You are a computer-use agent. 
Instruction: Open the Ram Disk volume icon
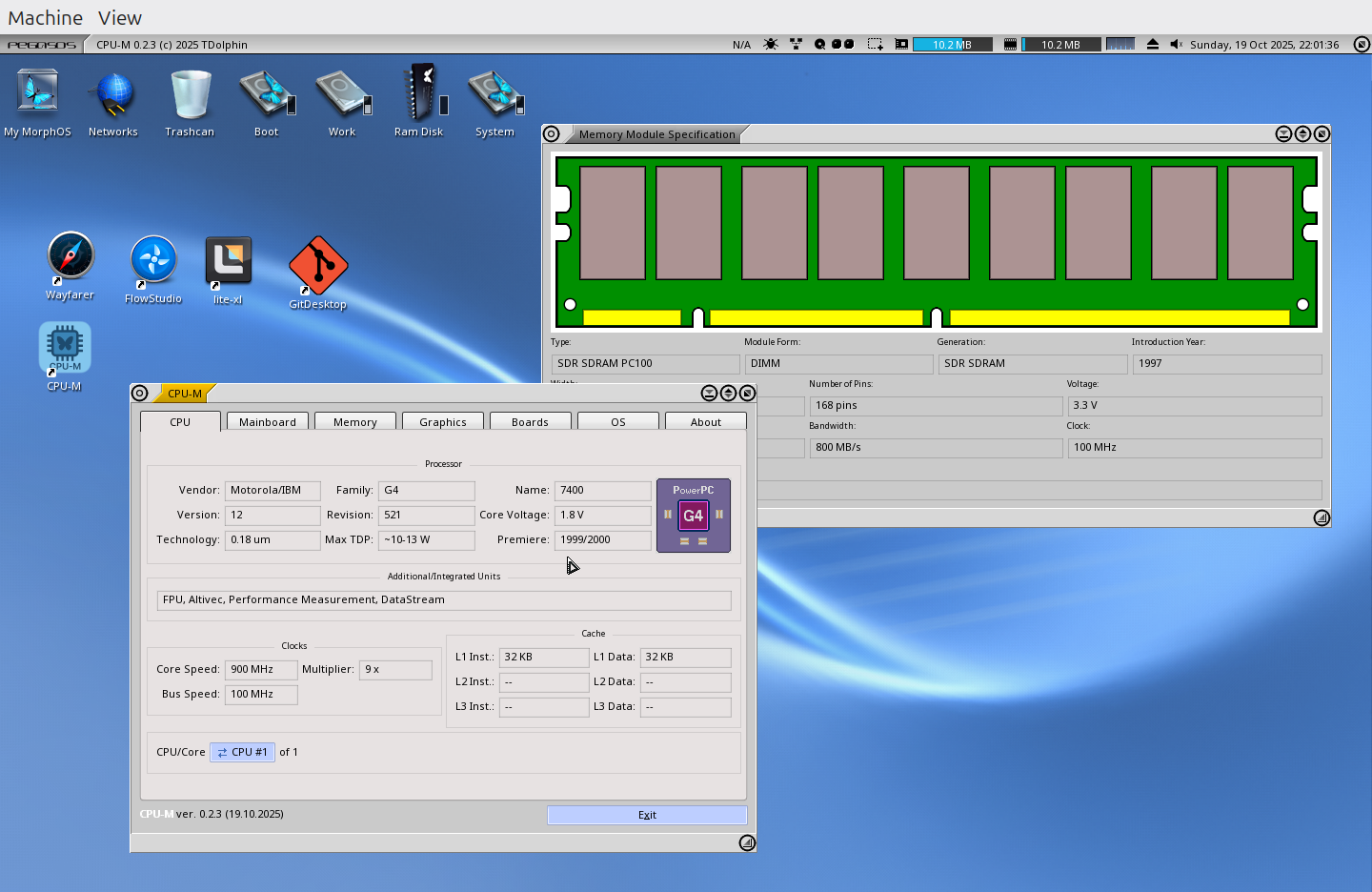pyautogui.click(x=419, y=93)
